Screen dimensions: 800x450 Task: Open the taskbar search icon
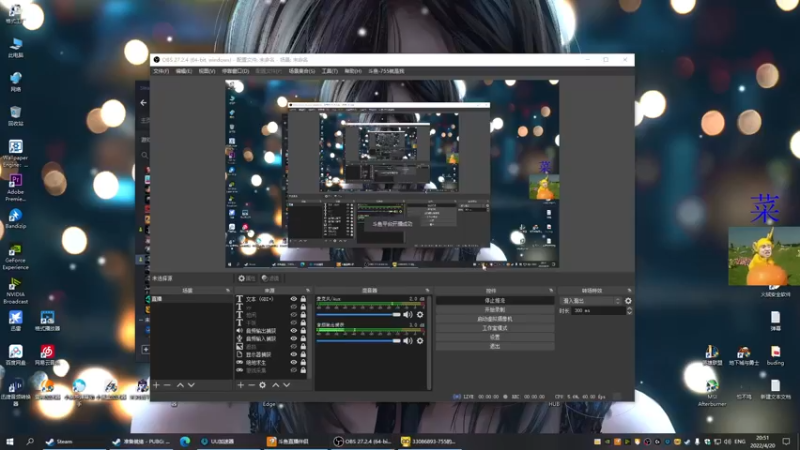30,441
